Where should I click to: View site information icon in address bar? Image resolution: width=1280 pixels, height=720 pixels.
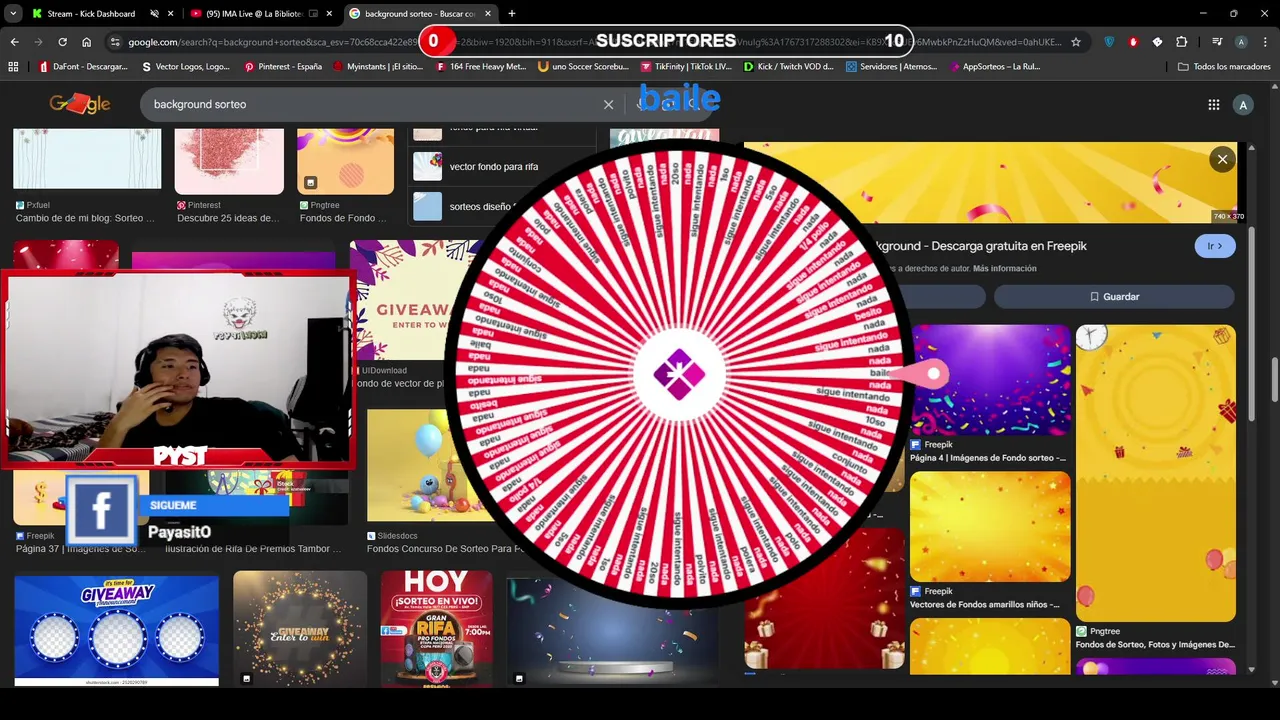pos(116,42)
